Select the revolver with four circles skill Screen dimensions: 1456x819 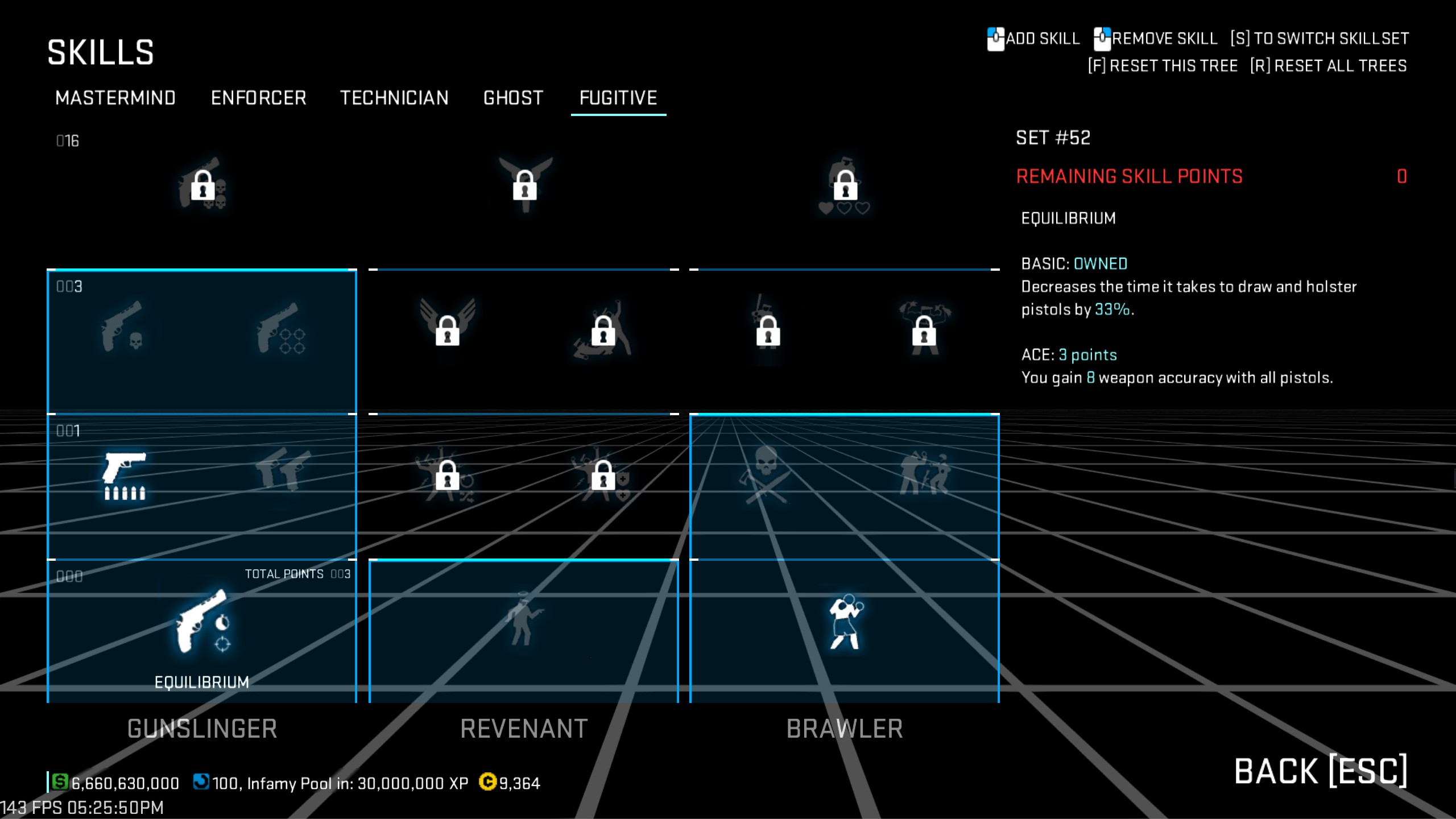(280, 328)
